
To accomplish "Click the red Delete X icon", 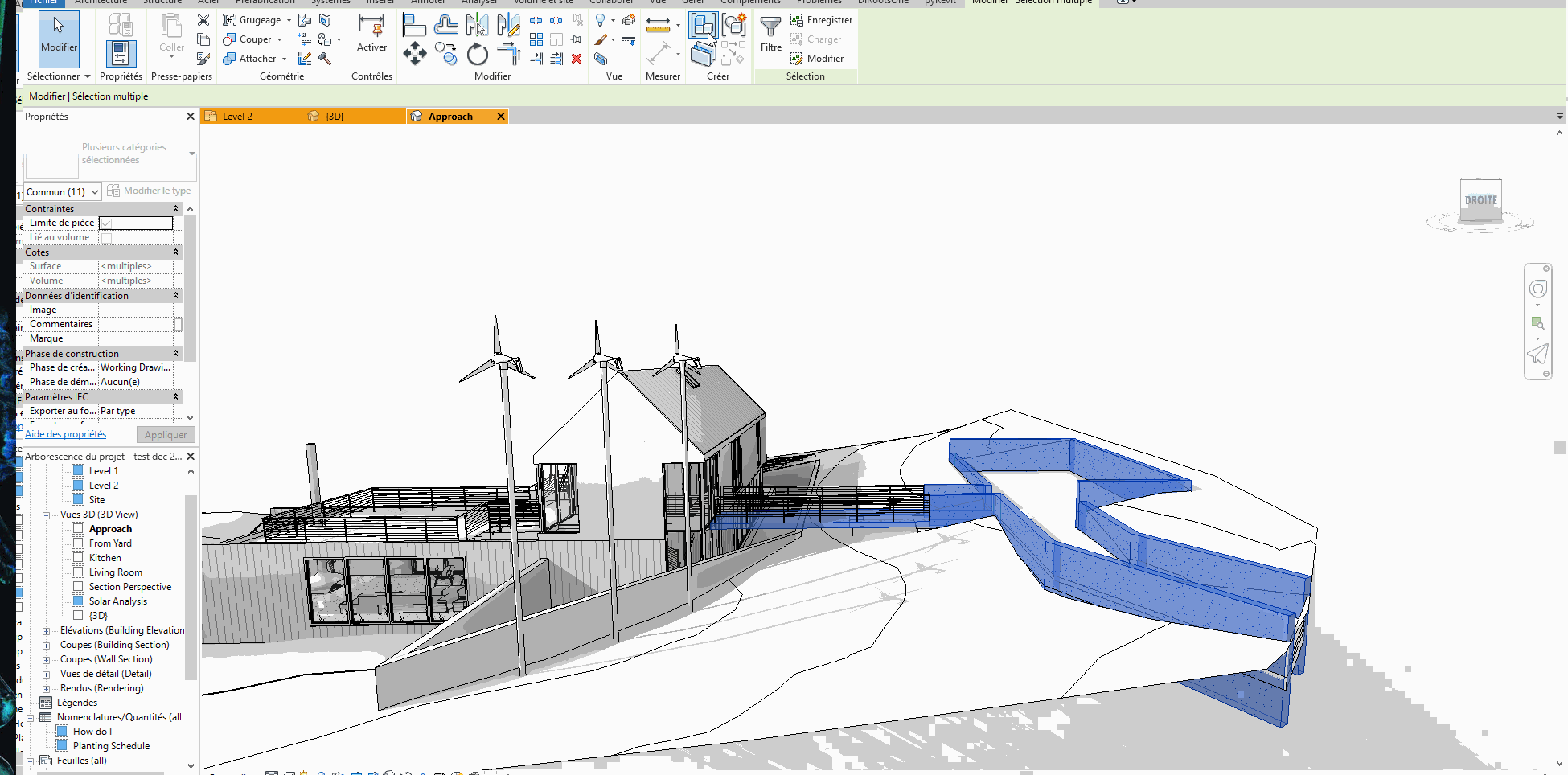I will 577,59.
